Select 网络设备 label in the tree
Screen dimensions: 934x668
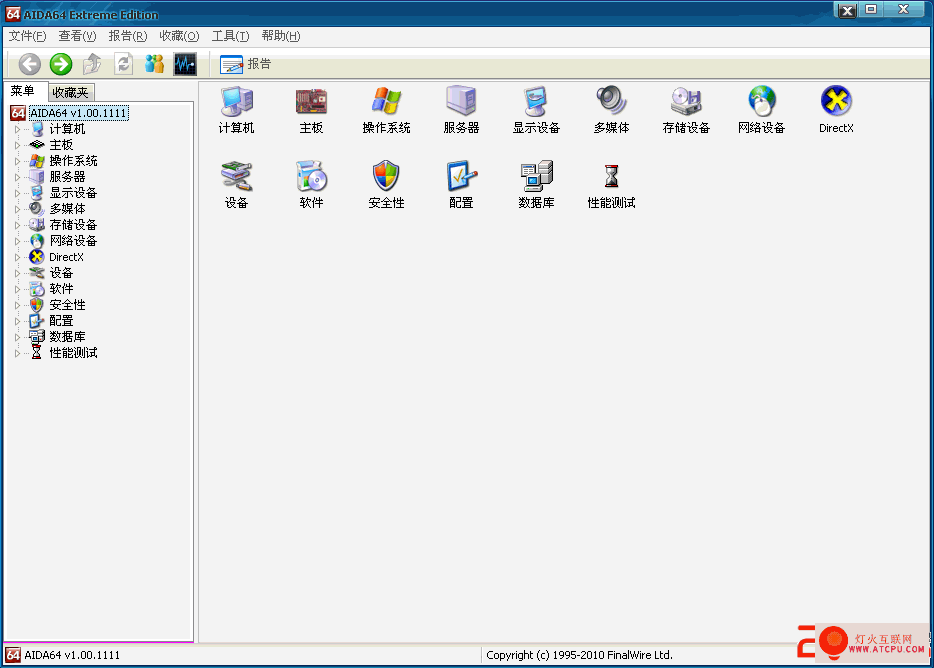coord(73,241)
